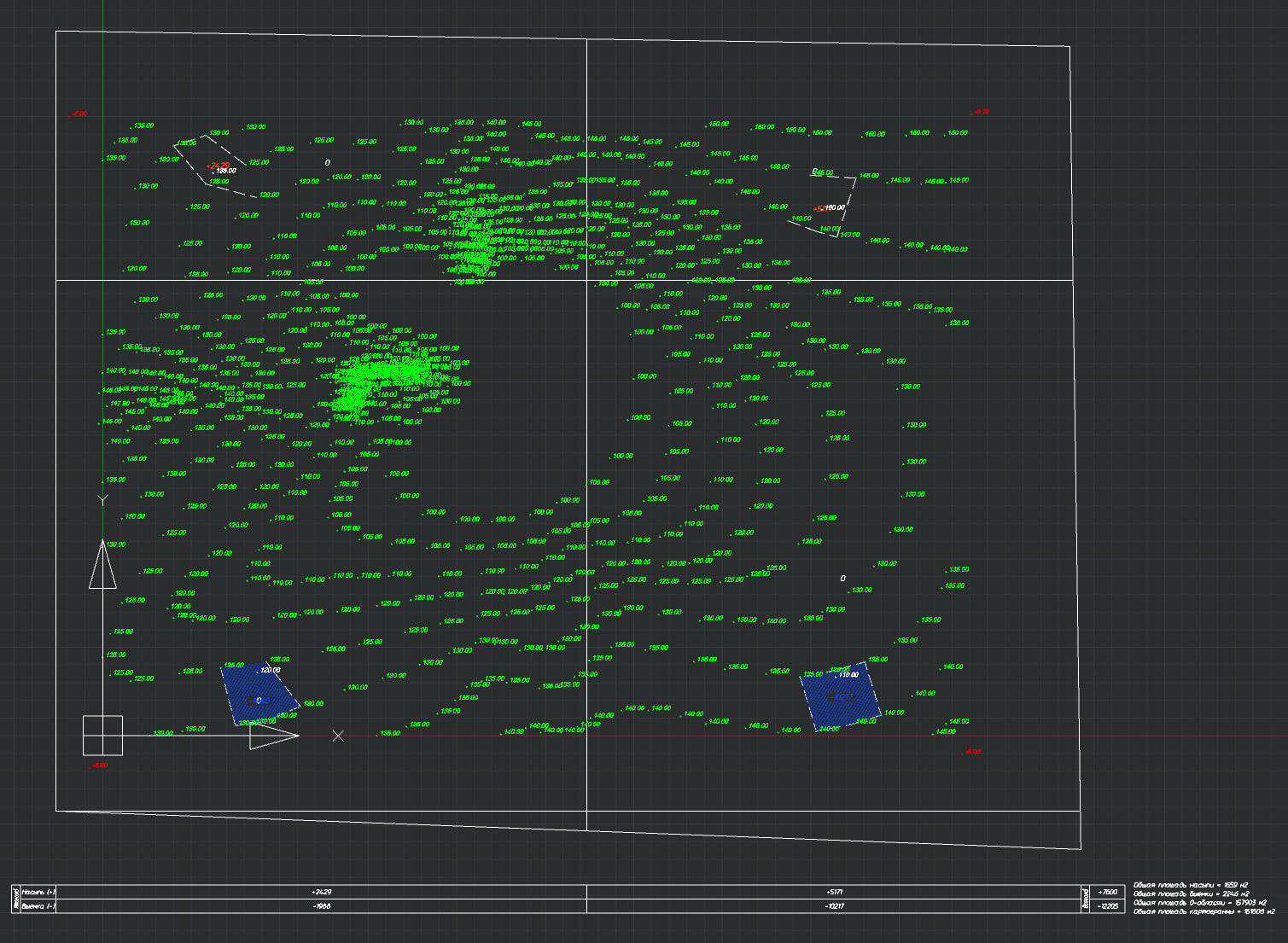Select the blue hatched cut area labeled -10217
Screen dimensions: 1288x943
[841, 696]
